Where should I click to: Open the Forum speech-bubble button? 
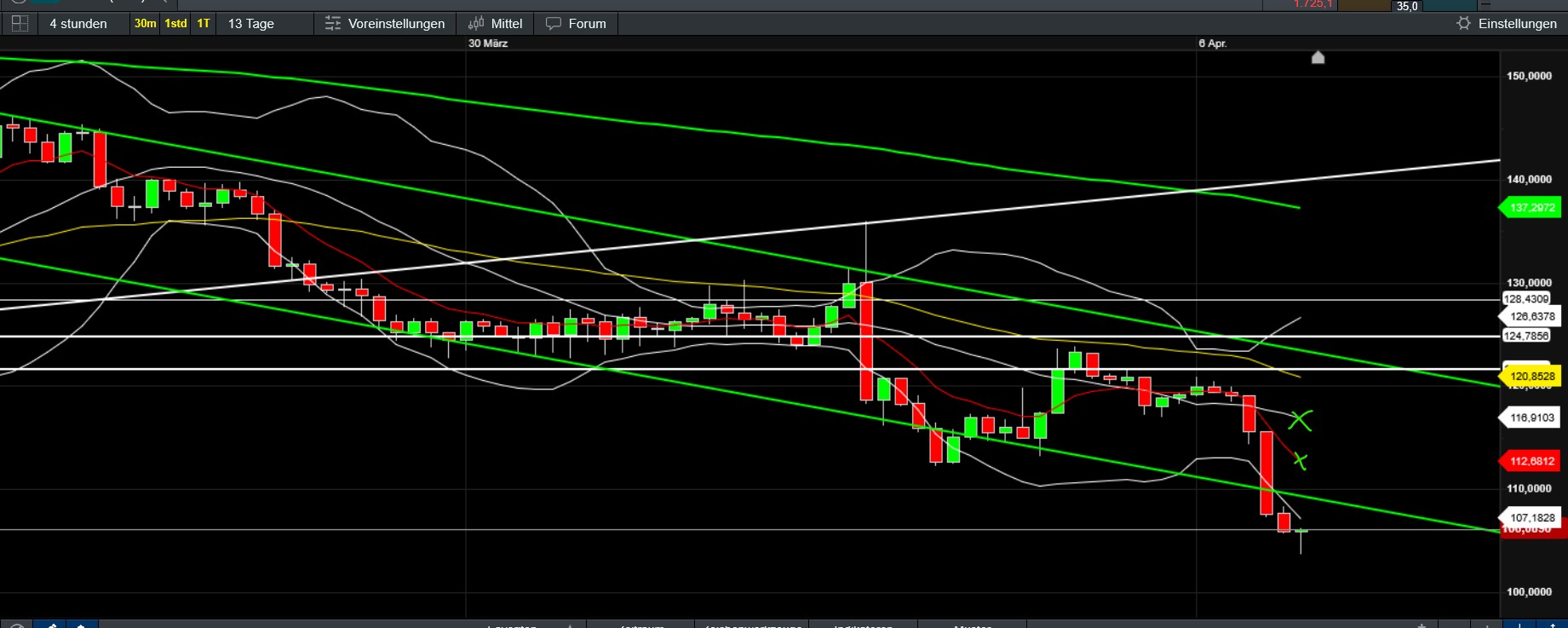pyautogui.click(x=576, y=24)
